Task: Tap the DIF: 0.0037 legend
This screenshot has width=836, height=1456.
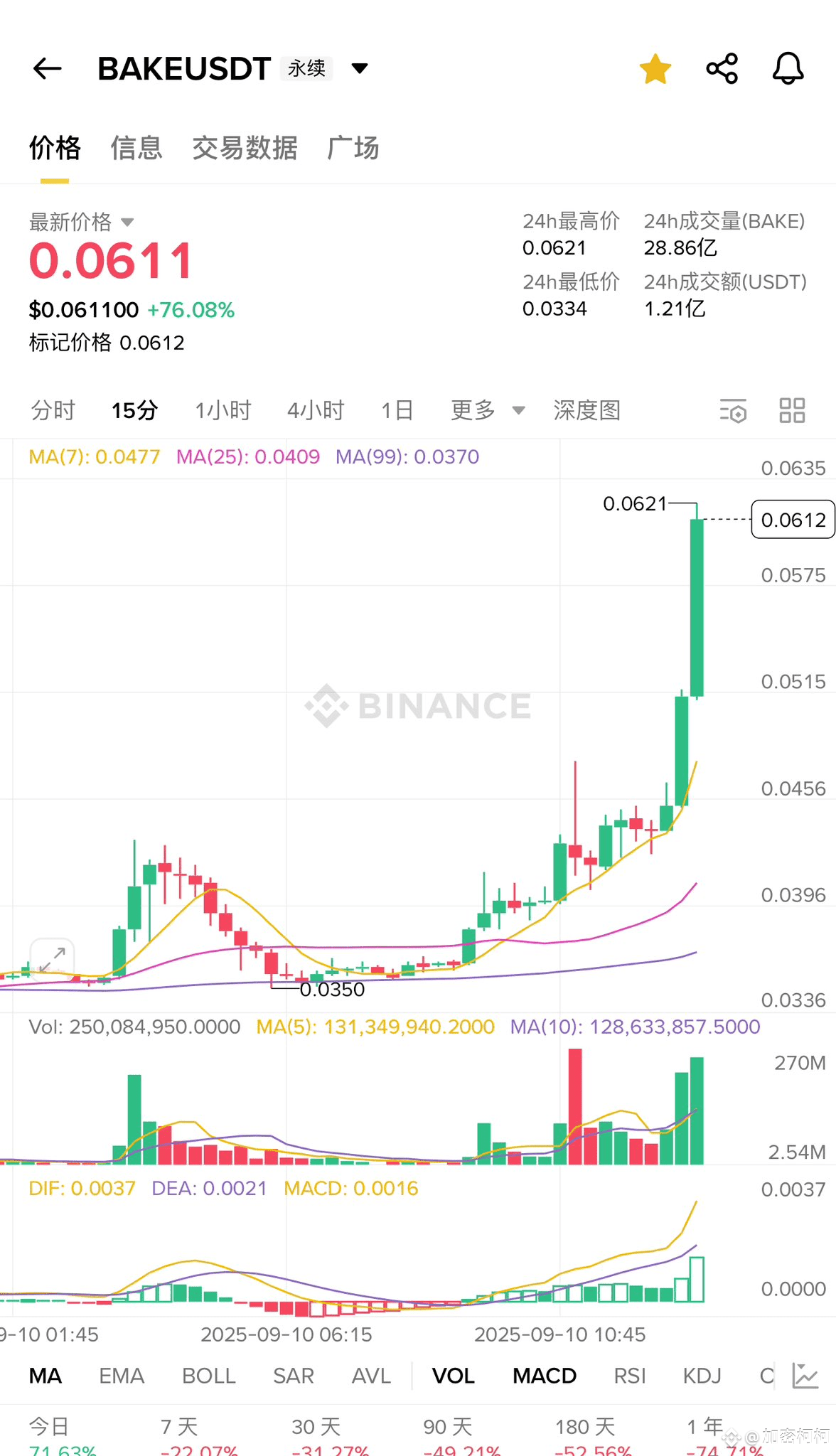Action: (x=82, y=1188)
